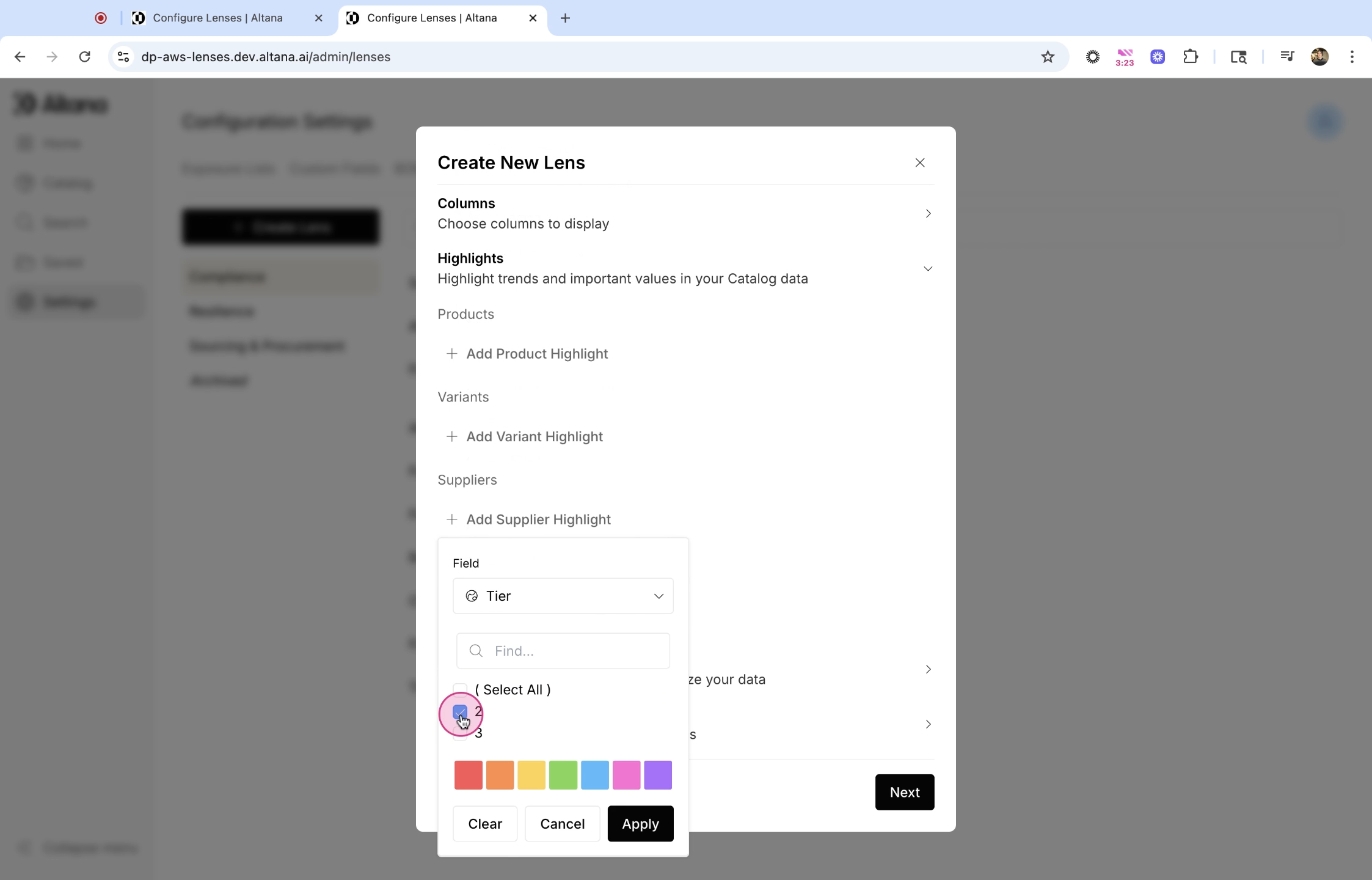Click the Apply button
This screenshot has width=1372, height=880.
(x=640, y=824)
